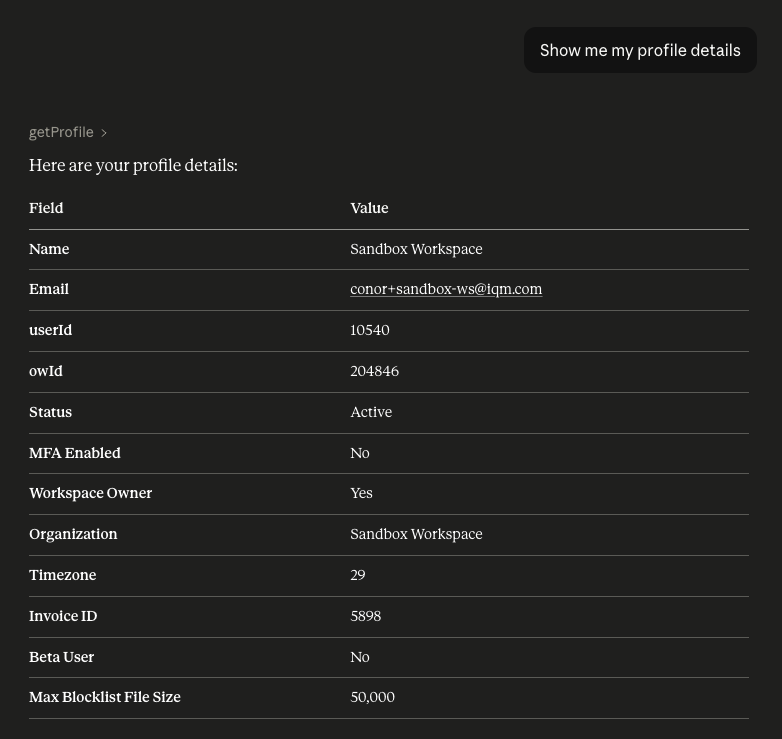The height and width of the screenshot is (739, 782).
Task: Click the 'userId' field label
Action: (x=50, y=330)
